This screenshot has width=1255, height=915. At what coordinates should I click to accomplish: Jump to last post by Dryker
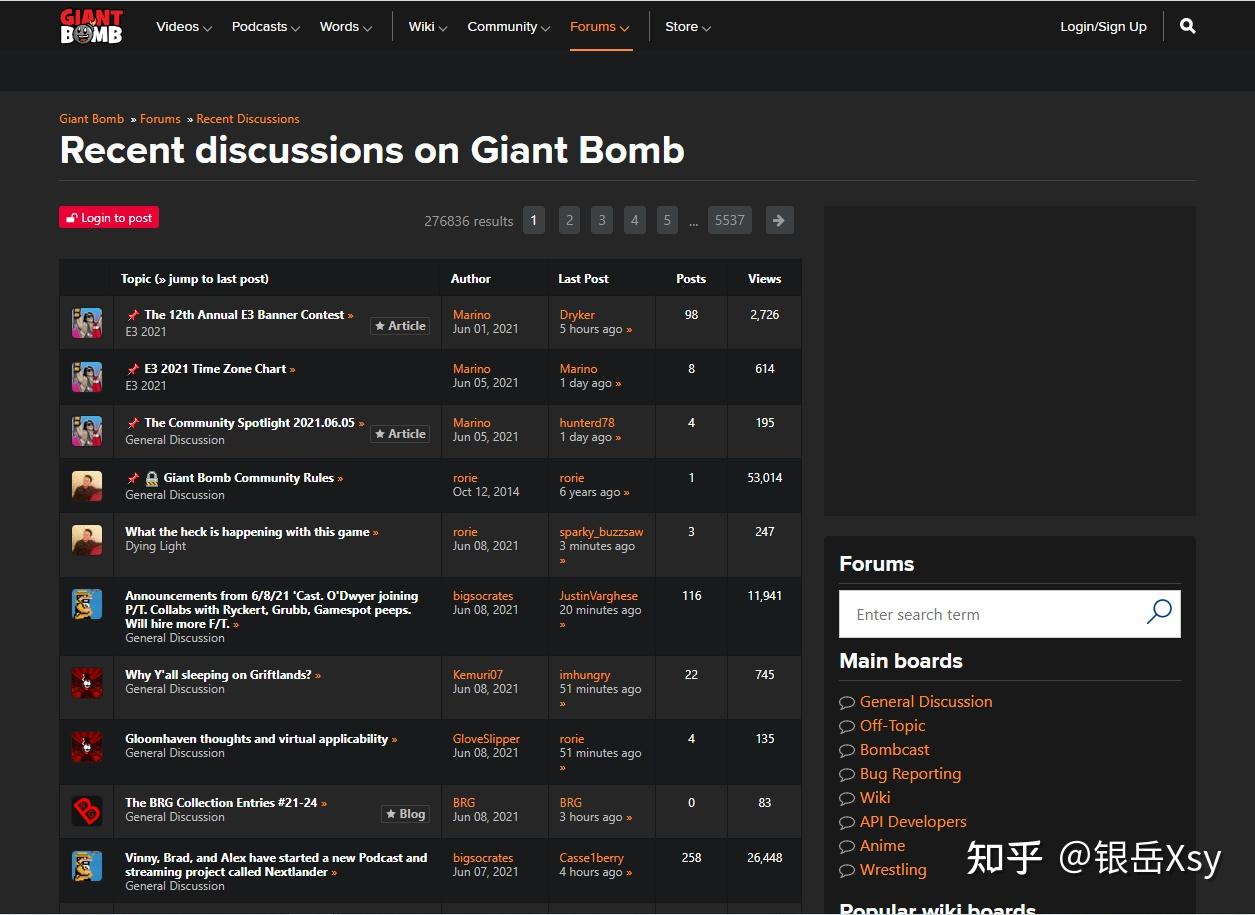click(629, 330)
